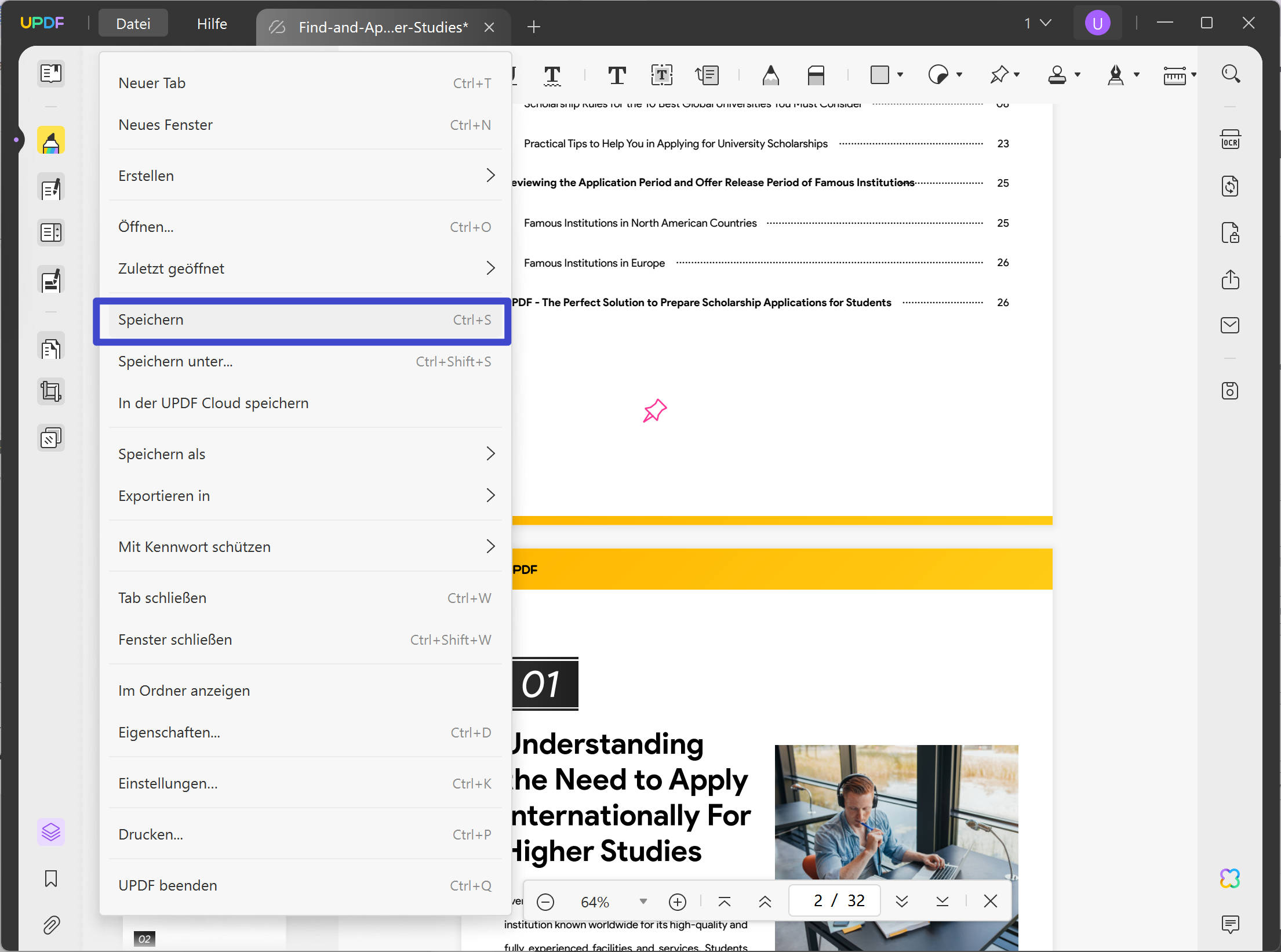Select the Pencil drawing tool
Image resolution: width=1281 pixels, height=952 pixels.
click(771, 75)
